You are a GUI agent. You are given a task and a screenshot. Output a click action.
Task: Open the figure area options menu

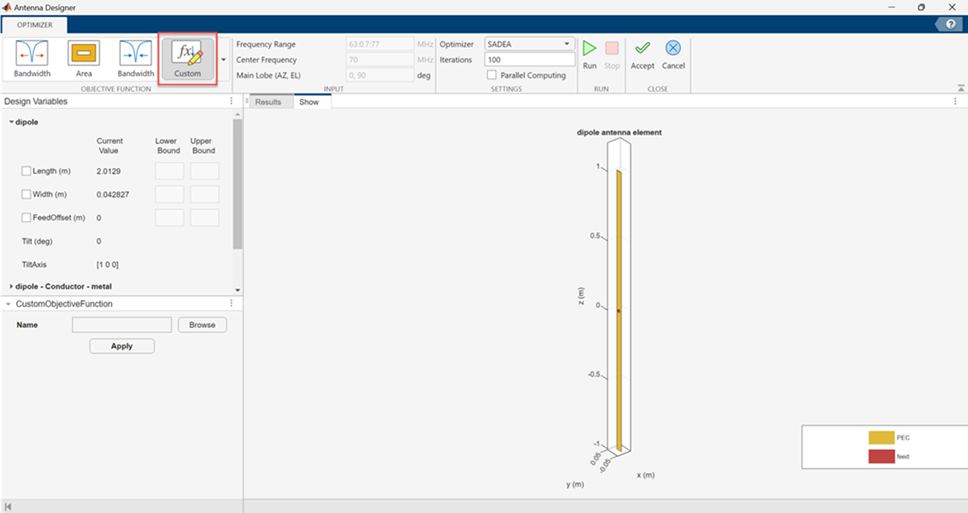click(955, 101)
